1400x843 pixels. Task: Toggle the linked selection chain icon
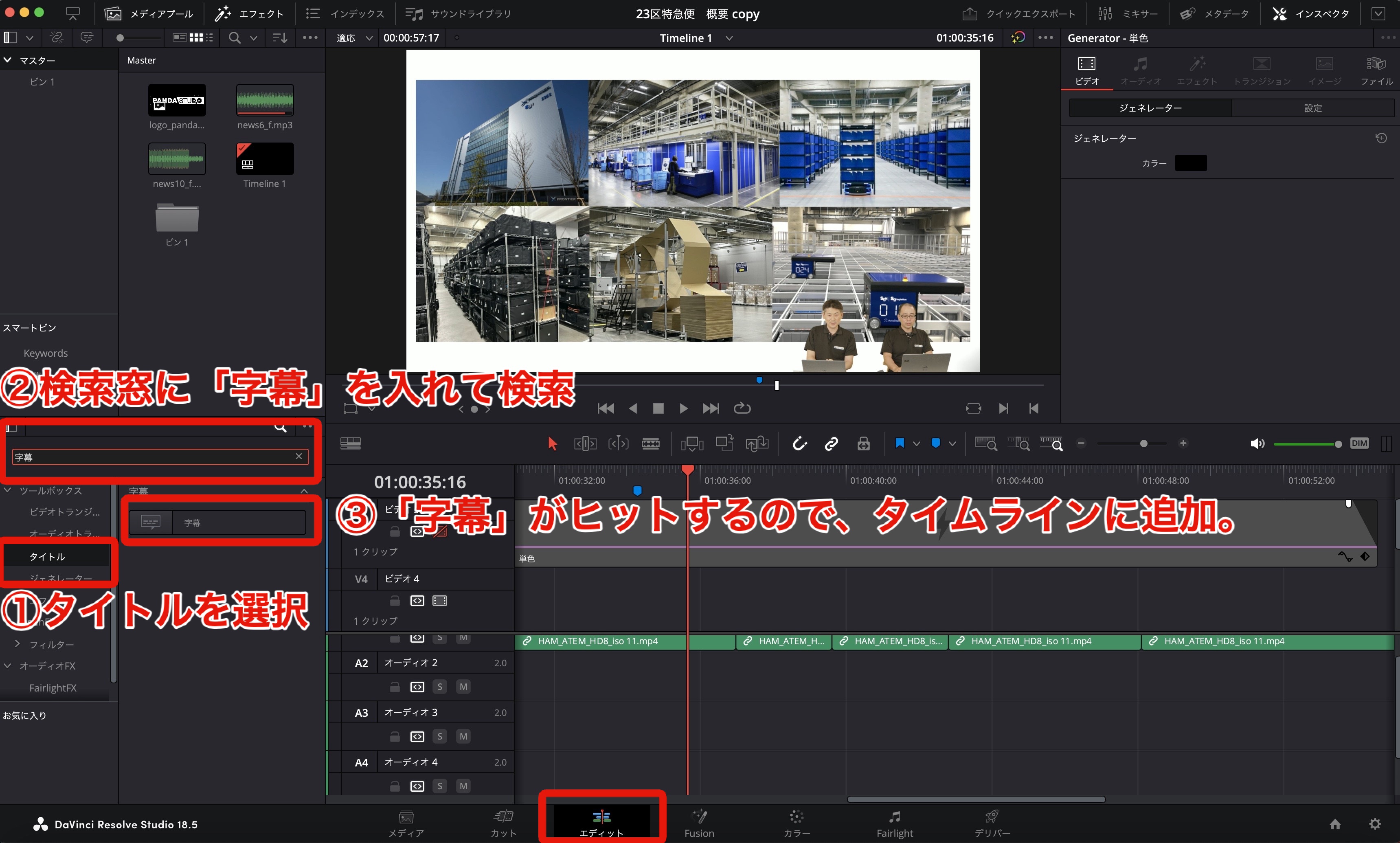point(832,443)
